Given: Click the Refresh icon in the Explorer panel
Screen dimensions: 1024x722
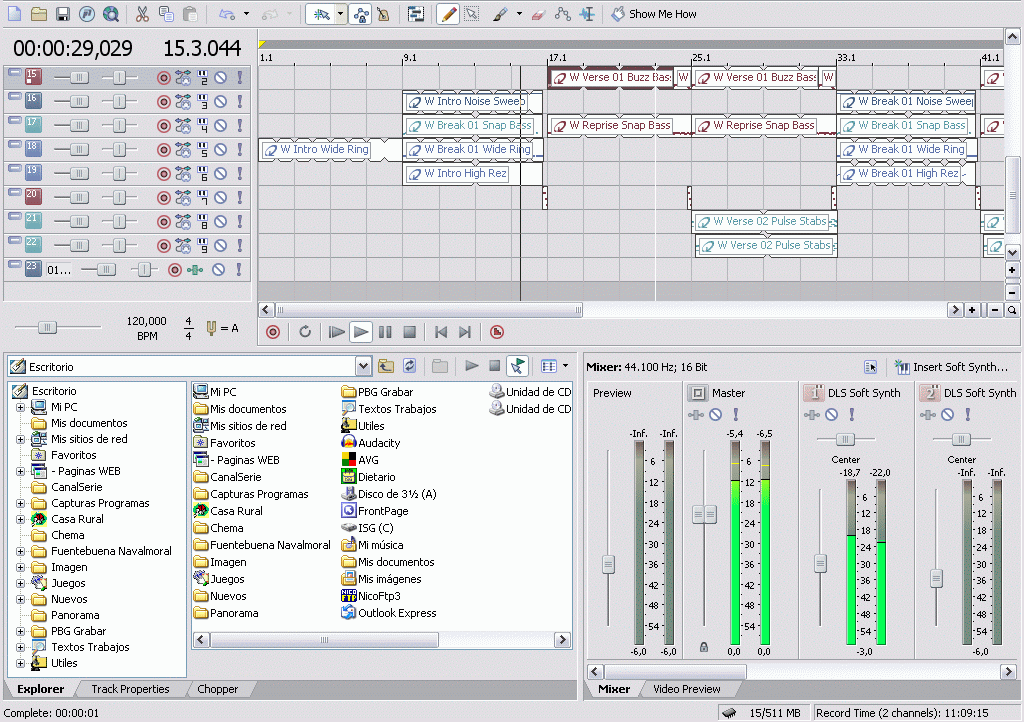Looking at the screenshot, I should point(410,365).
